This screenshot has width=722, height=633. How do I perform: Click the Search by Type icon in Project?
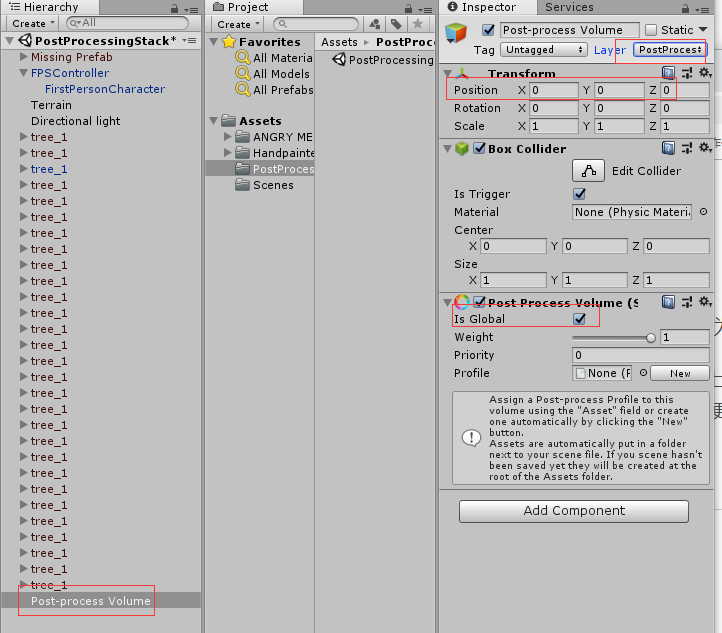tap(375, 24)
